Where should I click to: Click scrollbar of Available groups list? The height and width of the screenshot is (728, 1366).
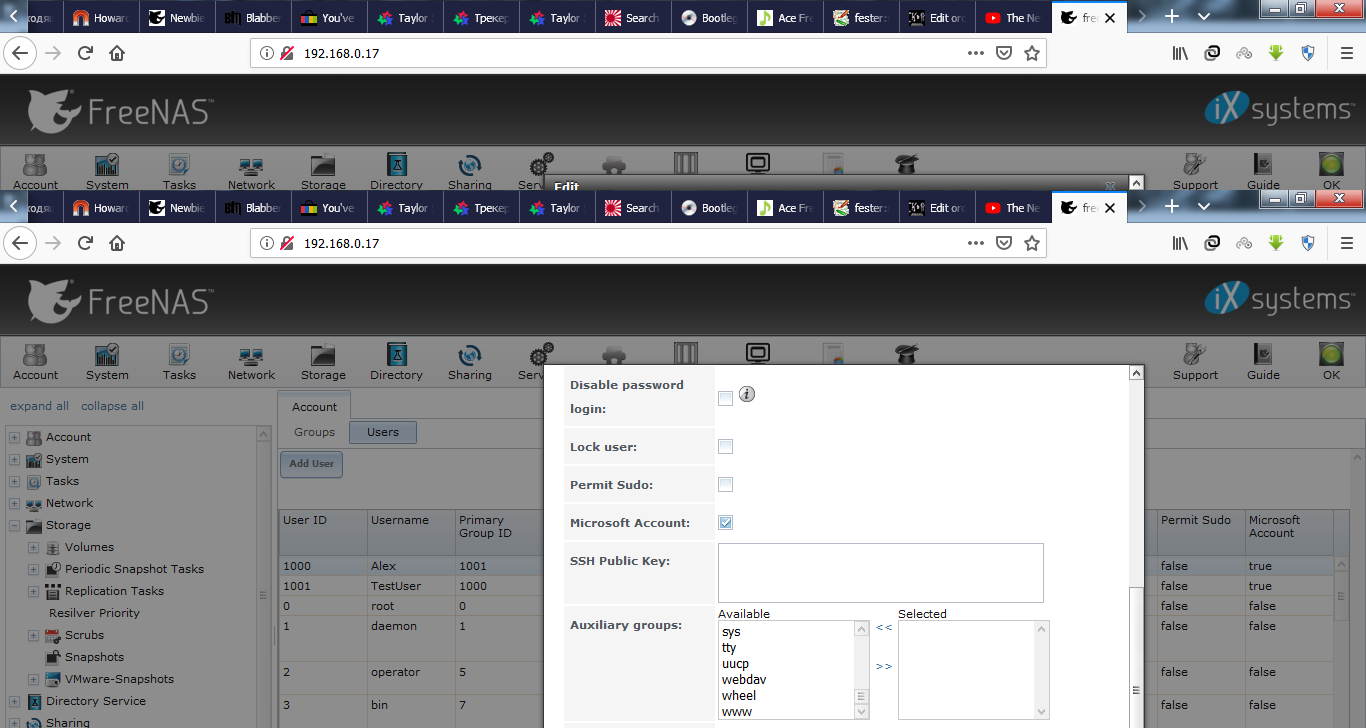[861, 669]
